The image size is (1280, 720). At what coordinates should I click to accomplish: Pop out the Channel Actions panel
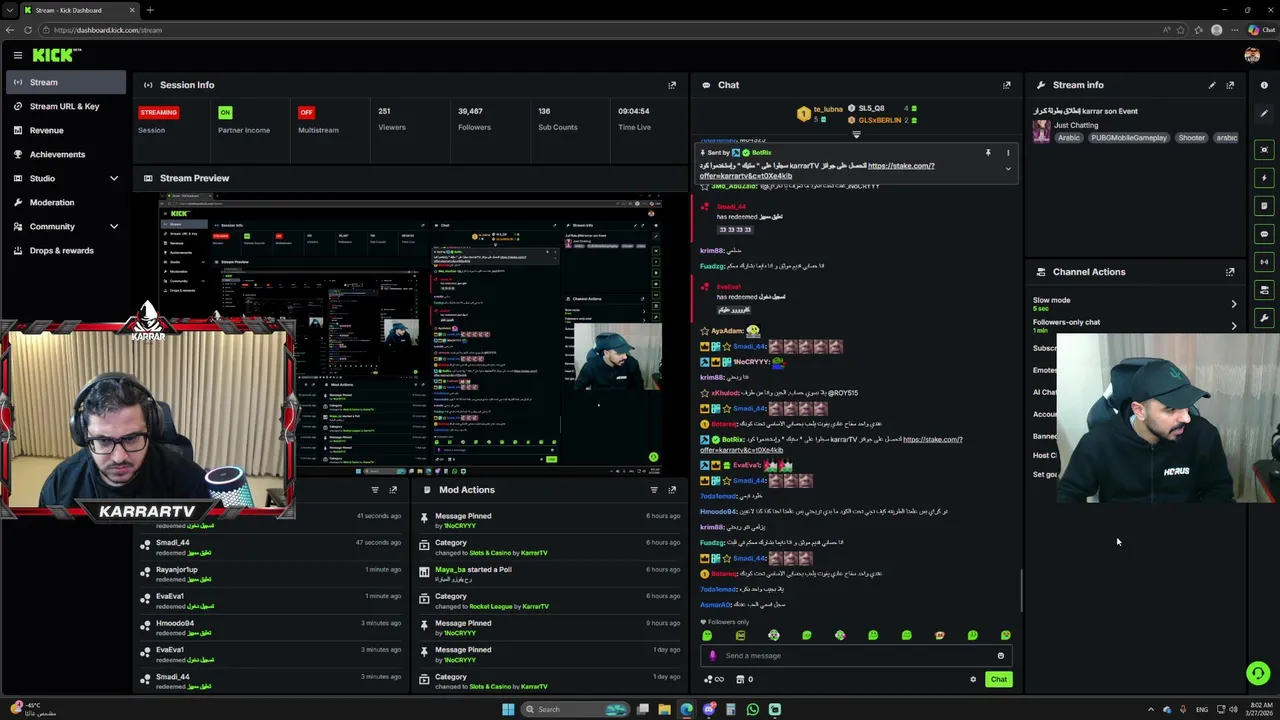coord(1230,272)
